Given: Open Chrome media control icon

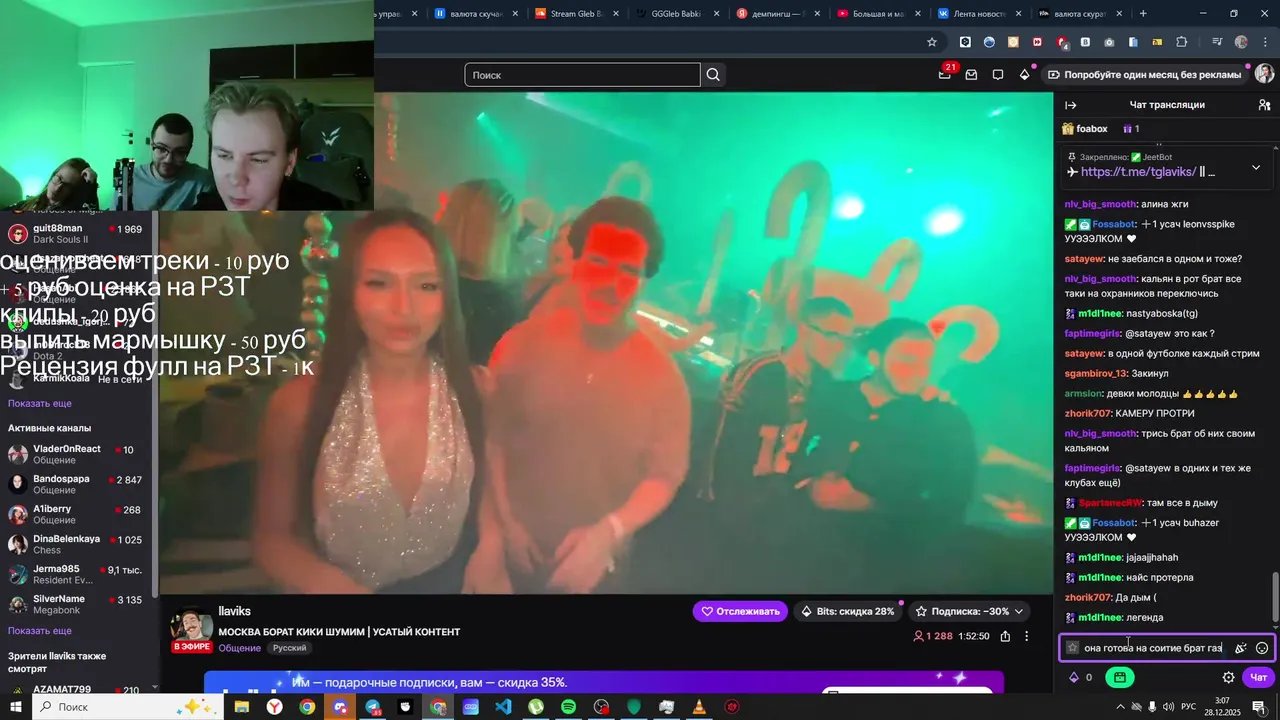Looking at the screenshot, I should pyautogui.click(x=1217, y=42).
